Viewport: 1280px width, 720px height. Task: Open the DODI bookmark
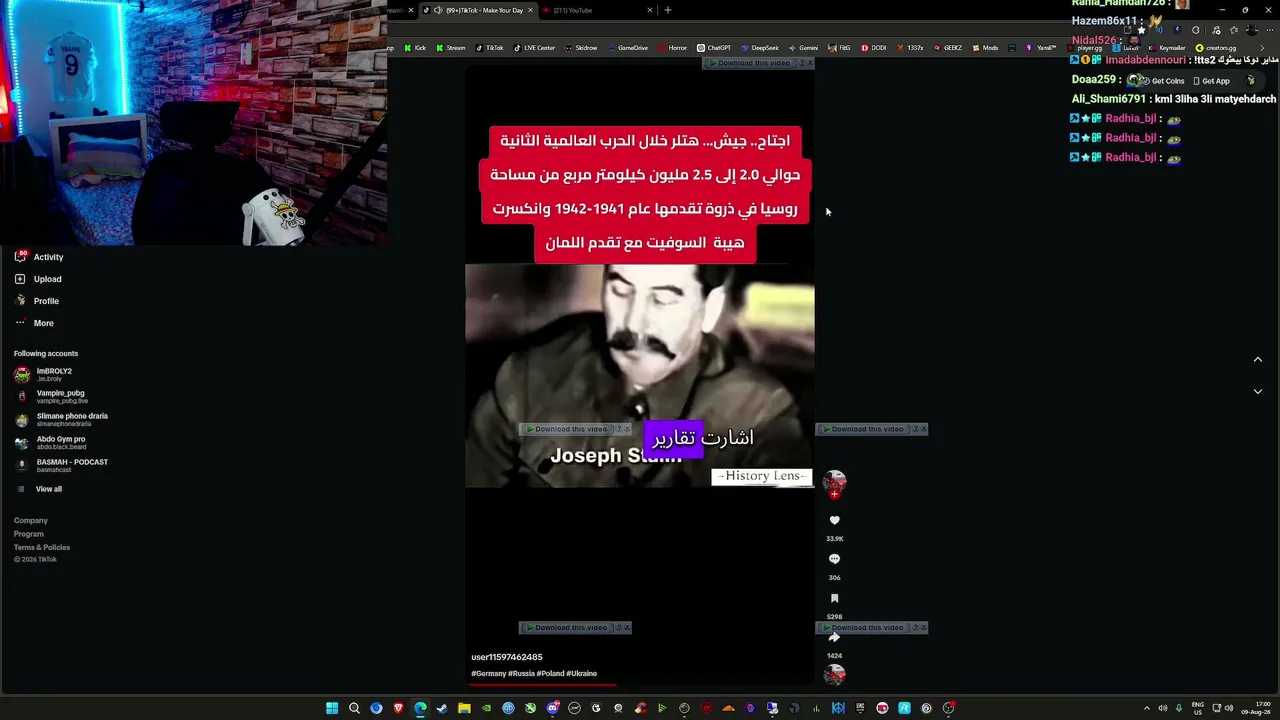[874, 48]
